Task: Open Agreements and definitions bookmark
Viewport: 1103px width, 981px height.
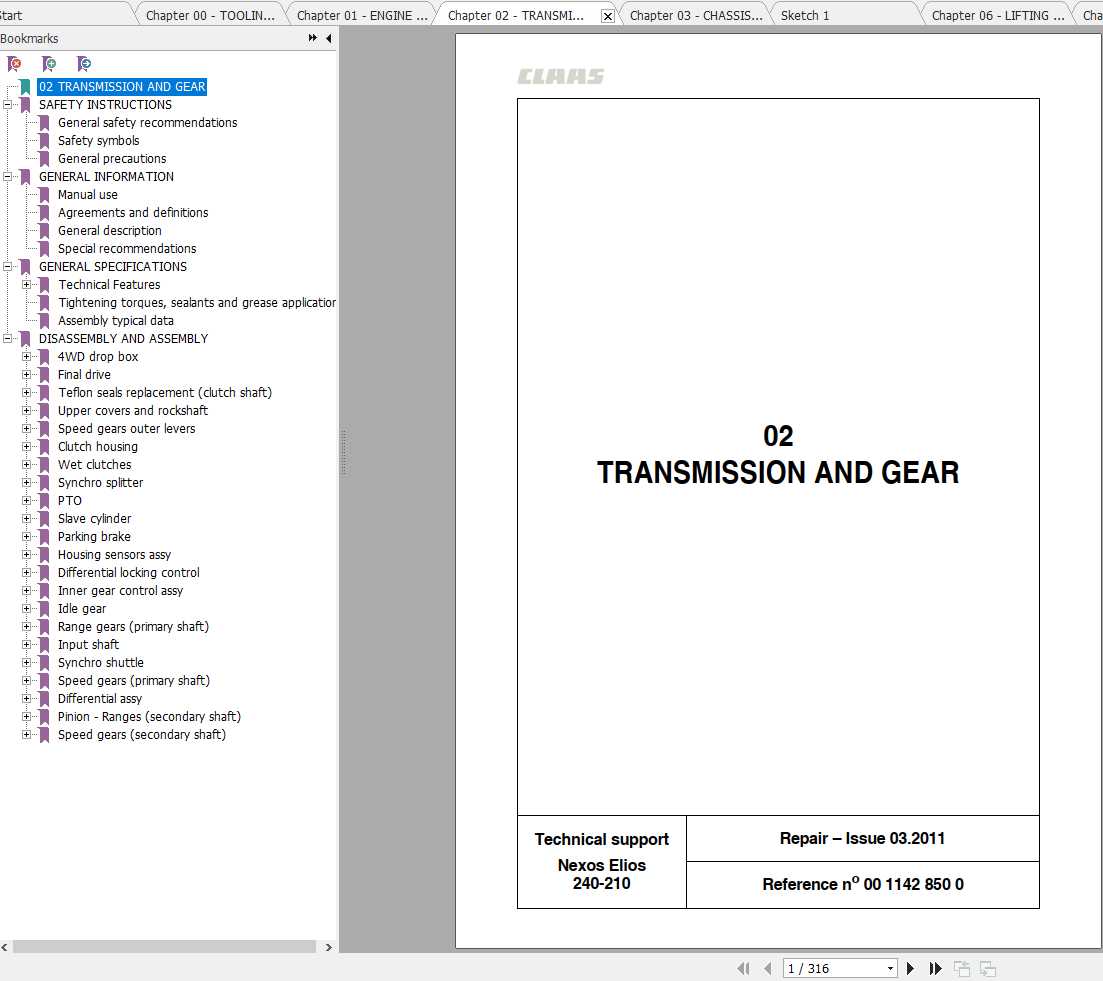Action: [x=133, y=212]
